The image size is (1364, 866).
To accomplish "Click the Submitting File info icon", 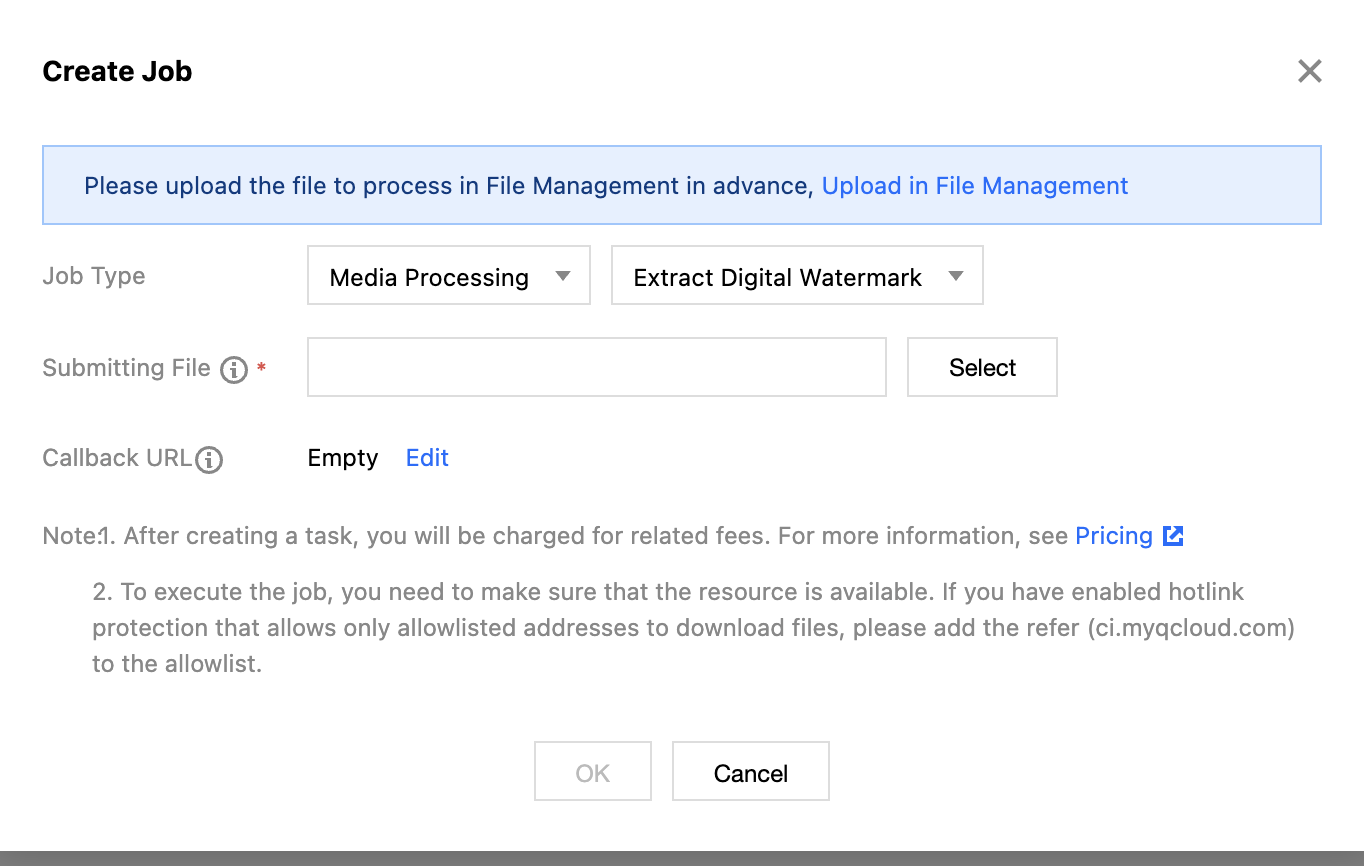I will click(234, 370).
